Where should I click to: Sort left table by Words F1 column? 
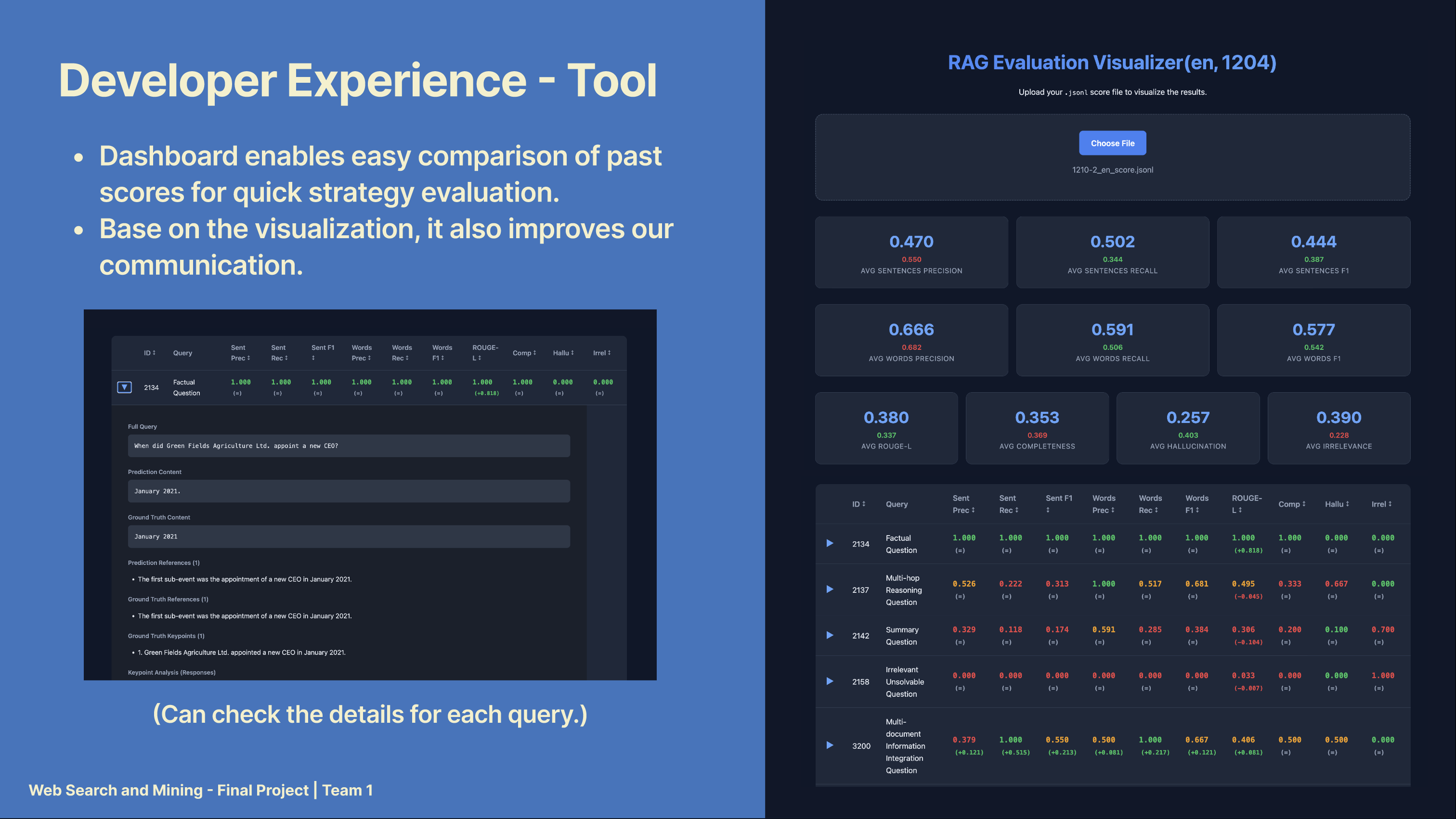[x=442, y=352]
